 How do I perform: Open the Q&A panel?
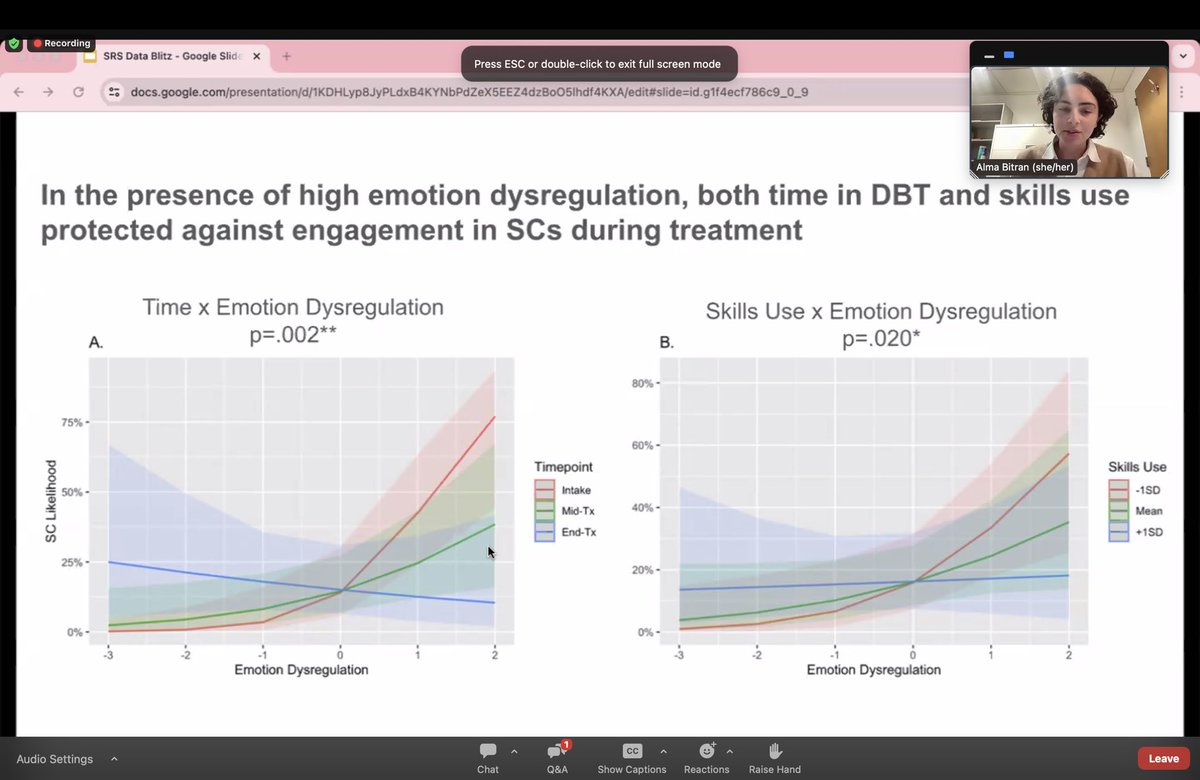coord(557,758)
